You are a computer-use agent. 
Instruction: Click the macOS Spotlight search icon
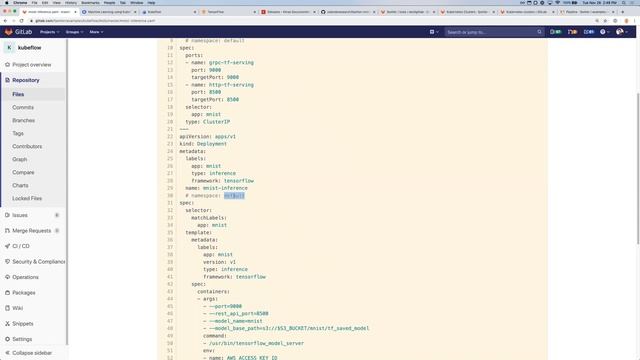tap(624, 2)
